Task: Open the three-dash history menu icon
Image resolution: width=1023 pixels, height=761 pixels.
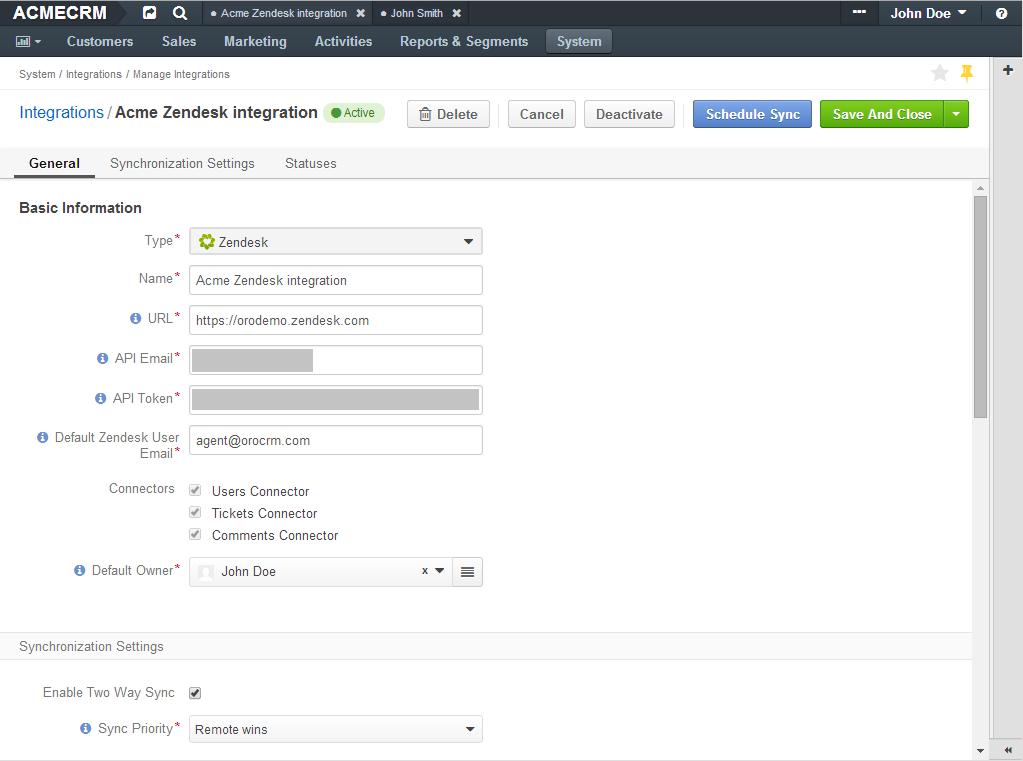Action: point(859,12)
